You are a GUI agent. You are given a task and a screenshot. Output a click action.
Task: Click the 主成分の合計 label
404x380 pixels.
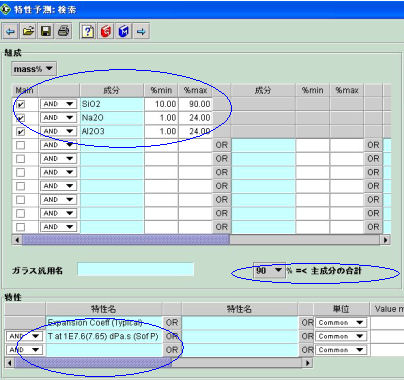coord(336,271)
